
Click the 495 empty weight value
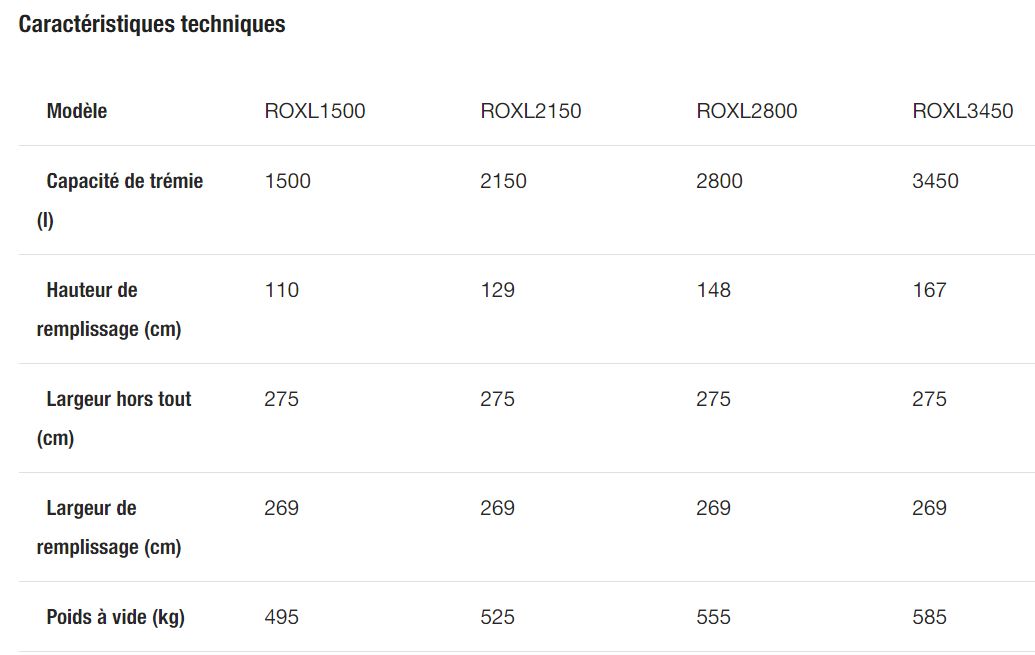(x=282, y=617)
